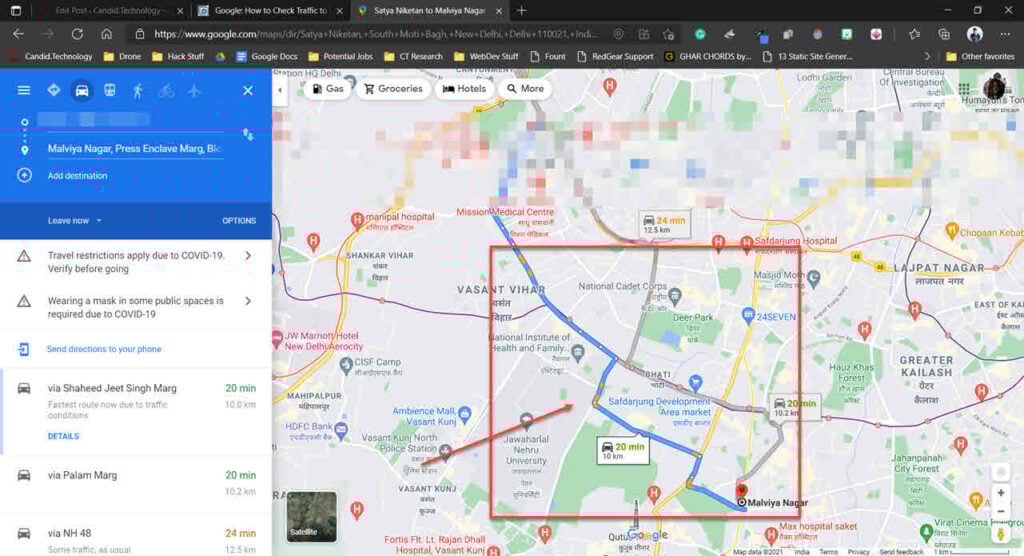
Task: Add destination plus button
Action: pos(24,176)
